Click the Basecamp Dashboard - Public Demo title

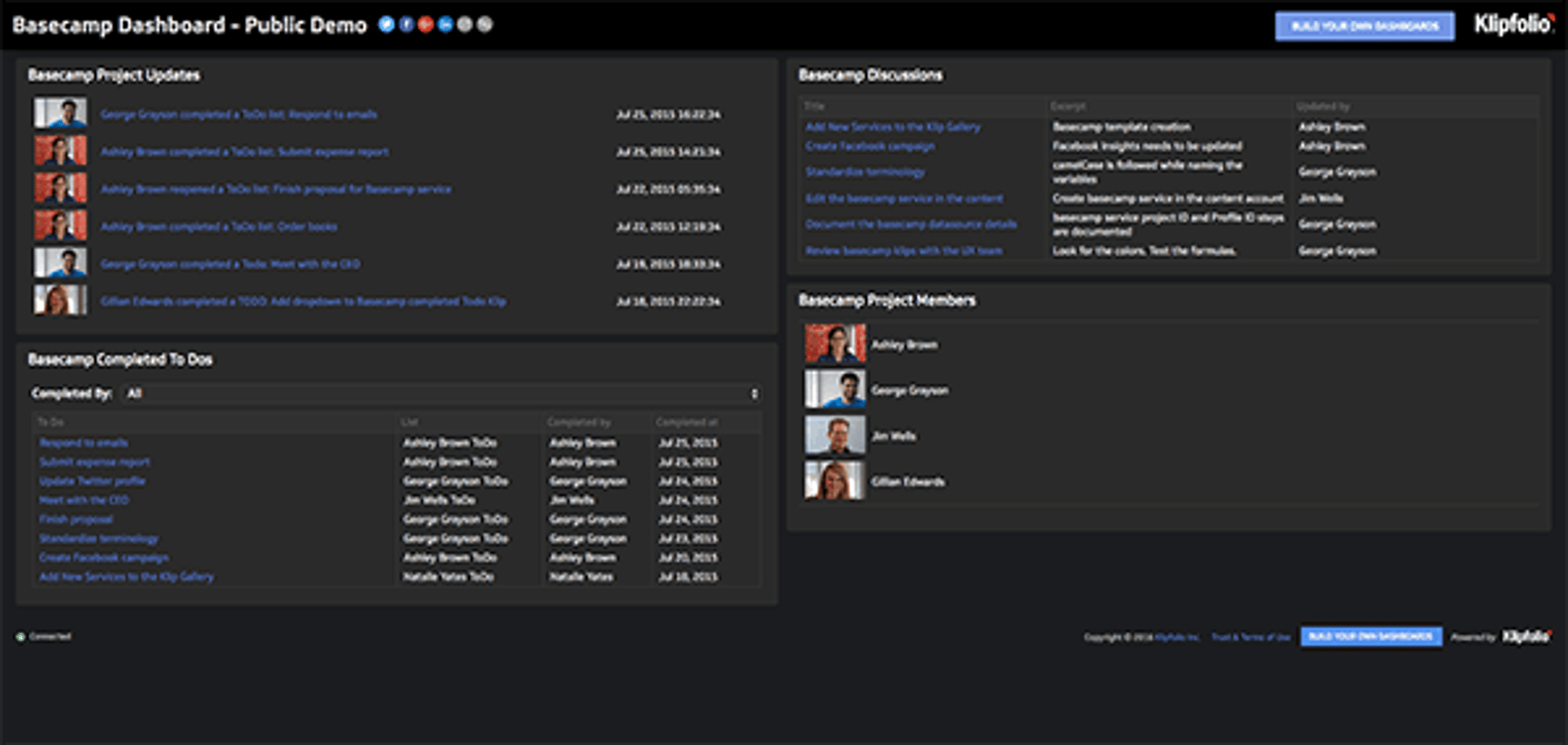(x=189, y=25)
